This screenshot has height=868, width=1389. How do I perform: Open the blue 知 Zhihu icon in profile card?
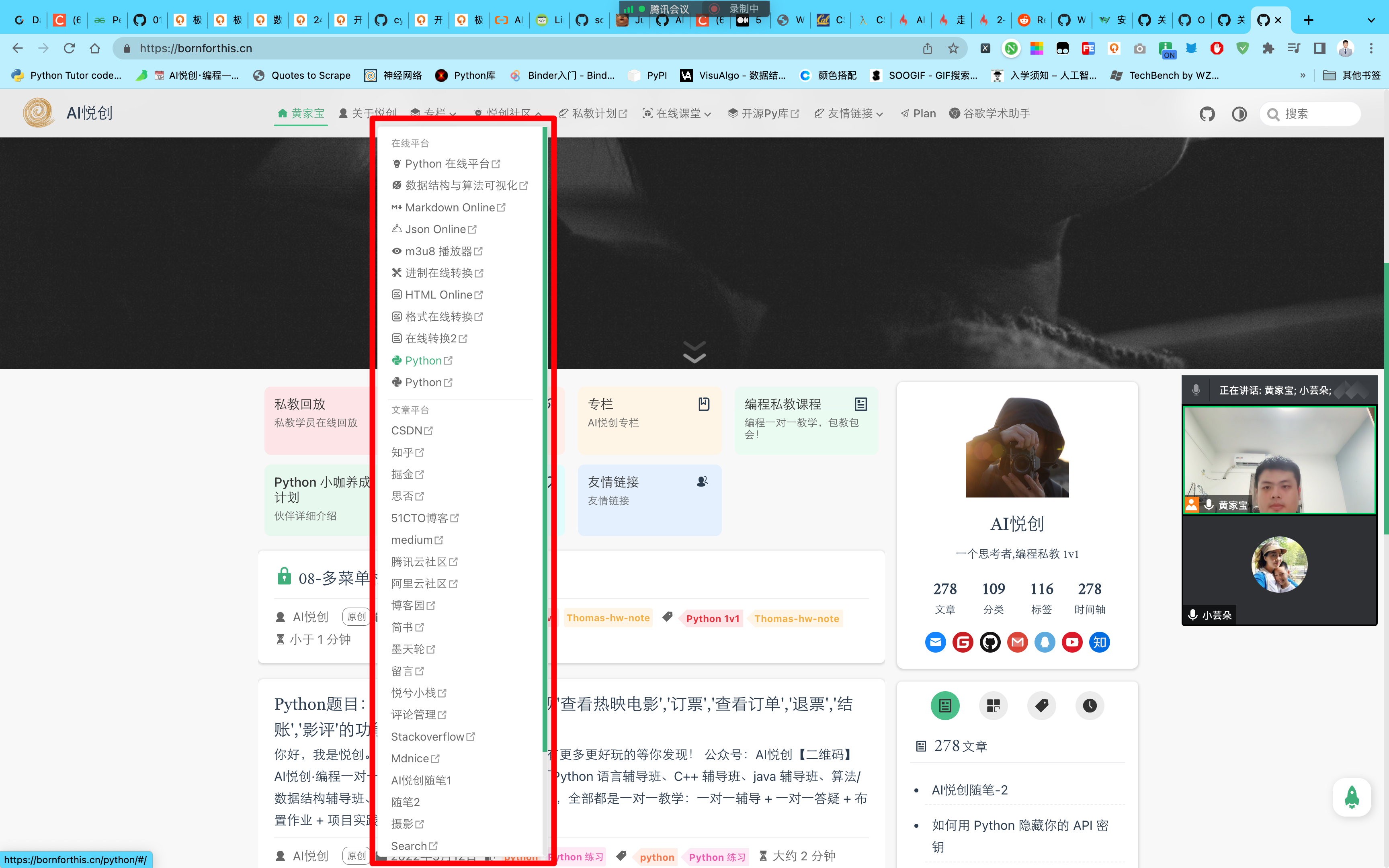pyautogui.click(x=1100, y=642)
